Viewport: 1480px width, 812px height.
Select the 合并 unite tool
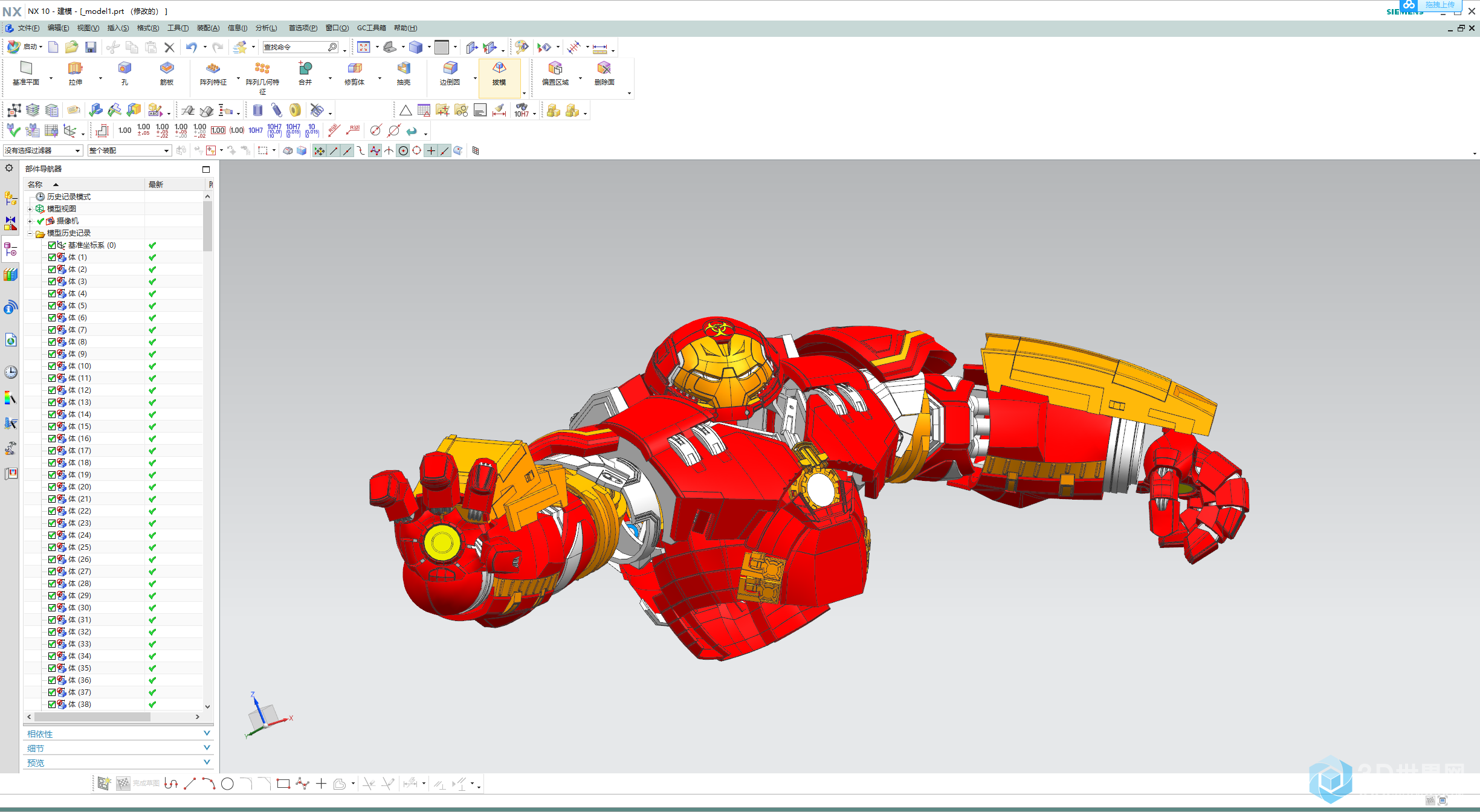tap(305, 74)
